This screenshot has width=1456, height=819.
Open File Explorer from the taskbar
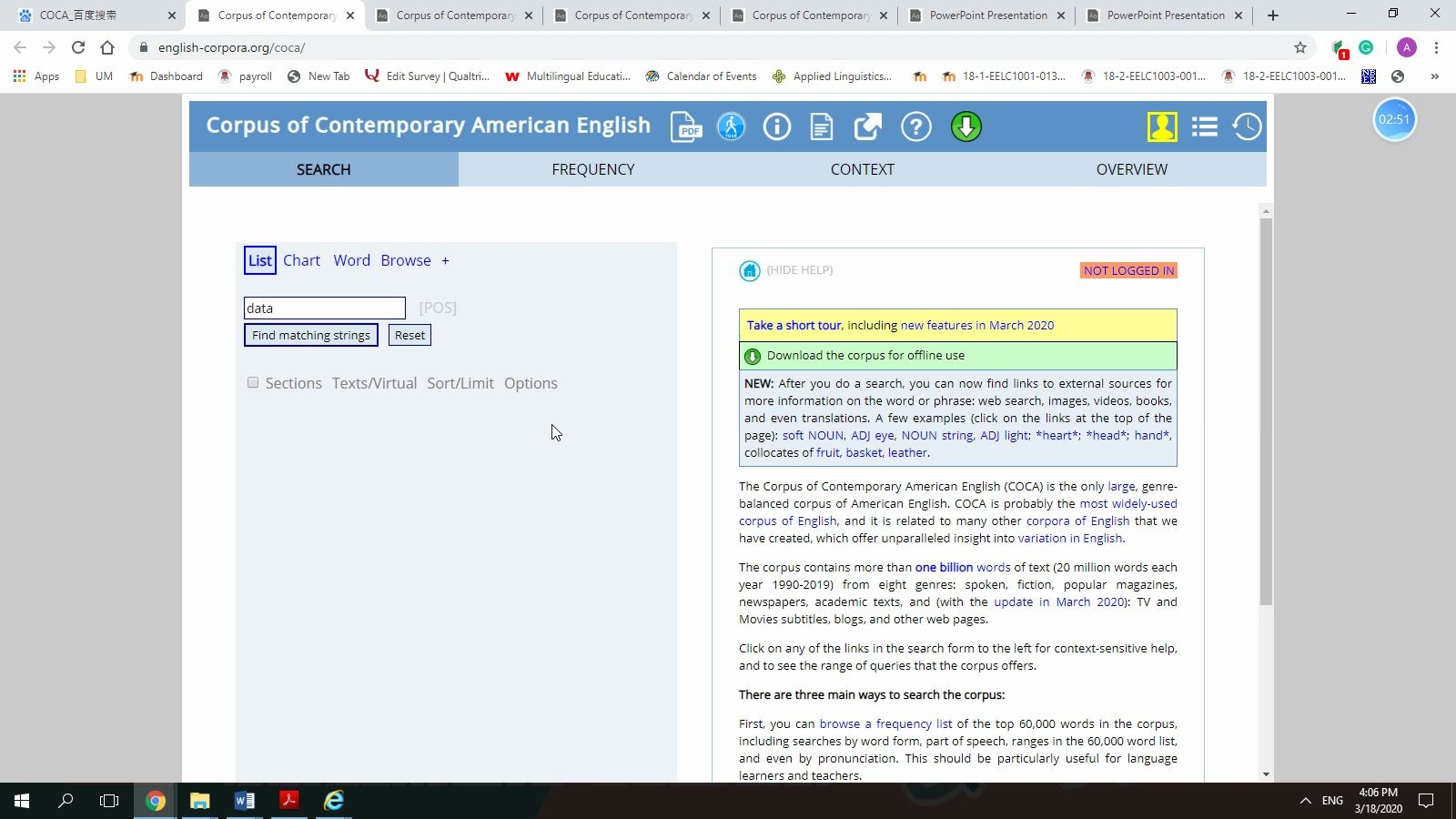click(200, 801)
